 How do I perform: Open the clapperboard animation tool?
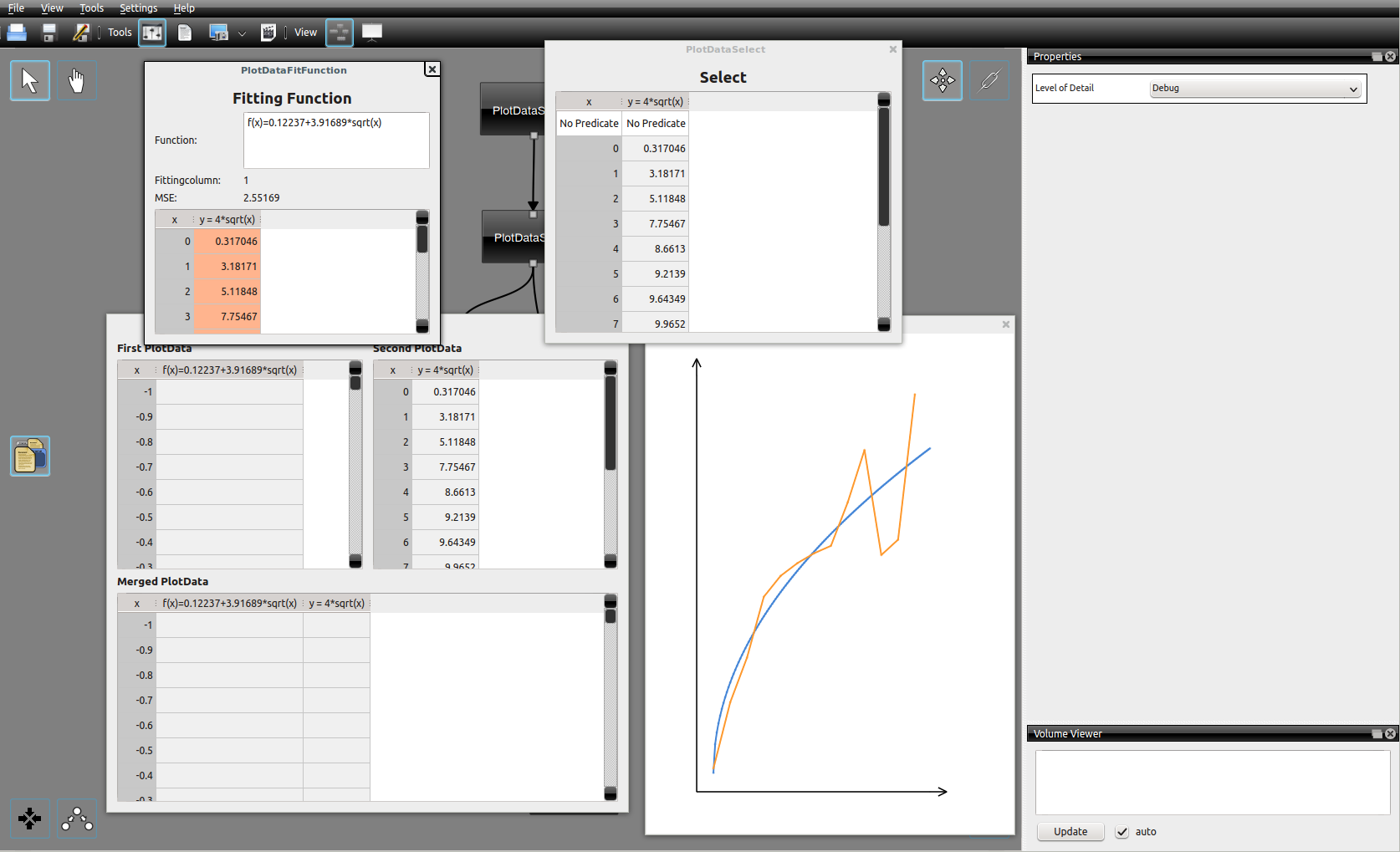tap(268, 33)
